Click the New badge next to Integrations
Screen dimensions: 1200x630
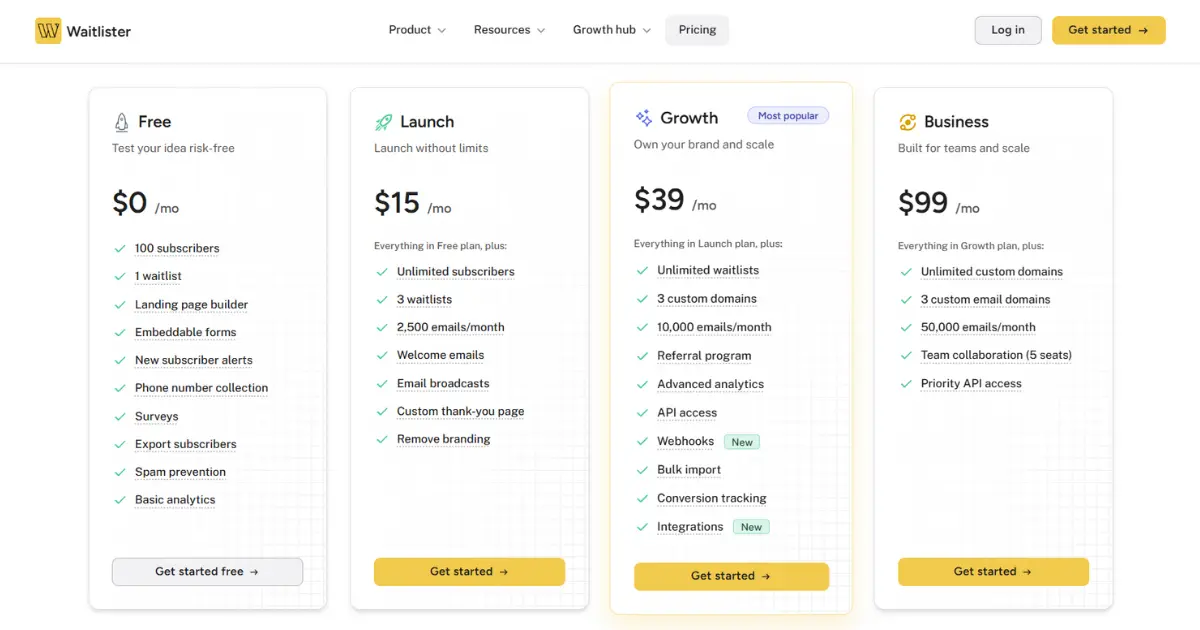[x=751, y=526]
